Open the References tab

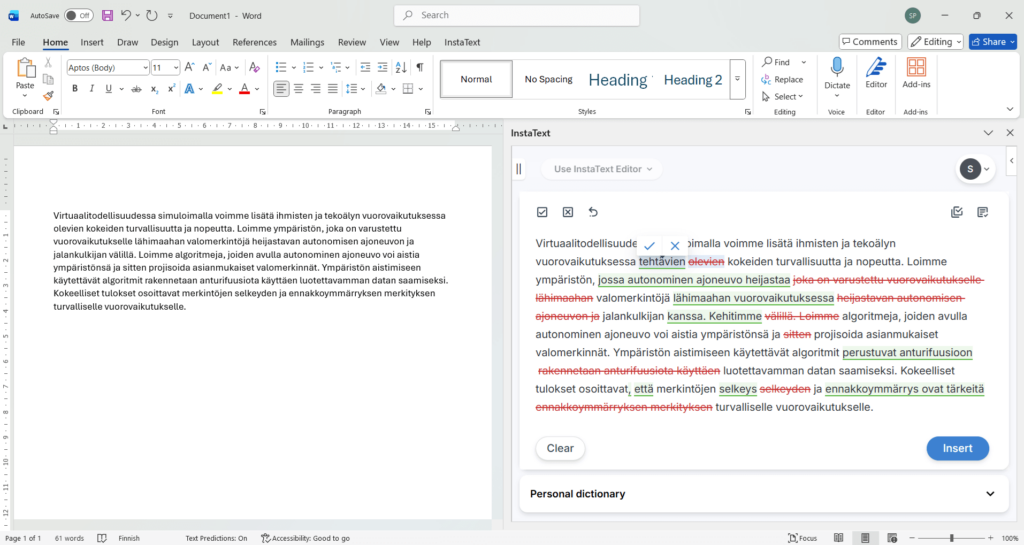[254, 43]
